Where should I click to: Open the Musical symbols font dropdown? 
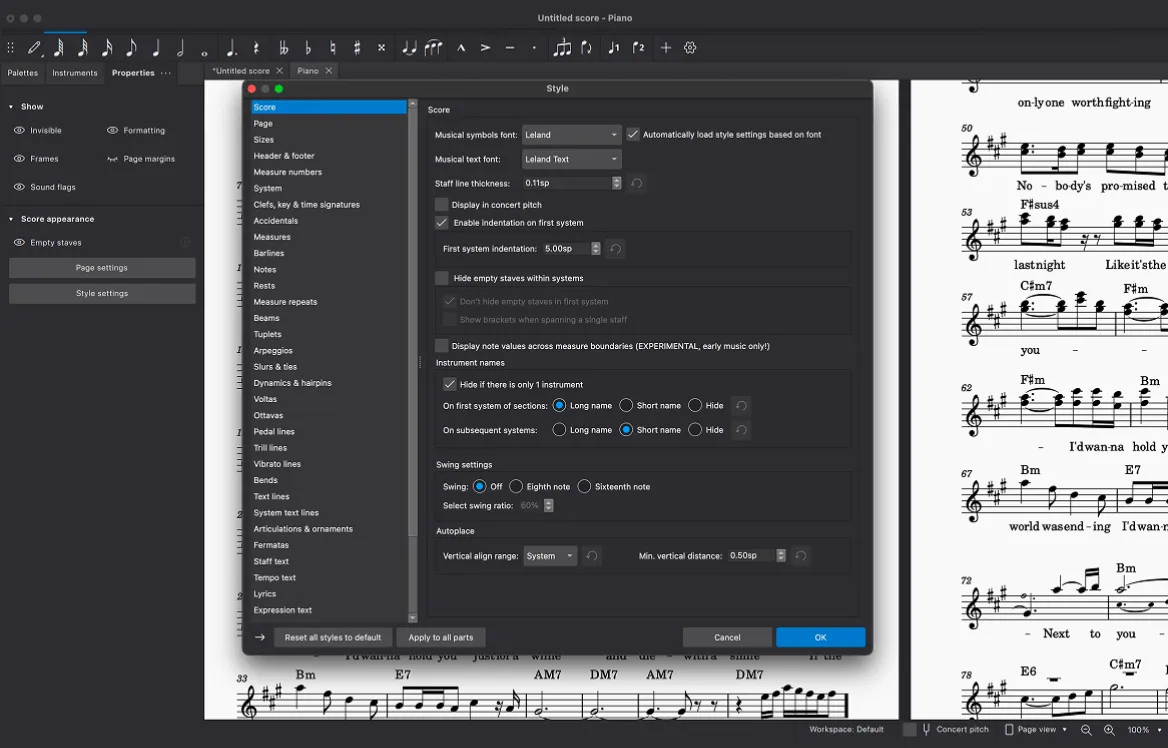point(571,134)
